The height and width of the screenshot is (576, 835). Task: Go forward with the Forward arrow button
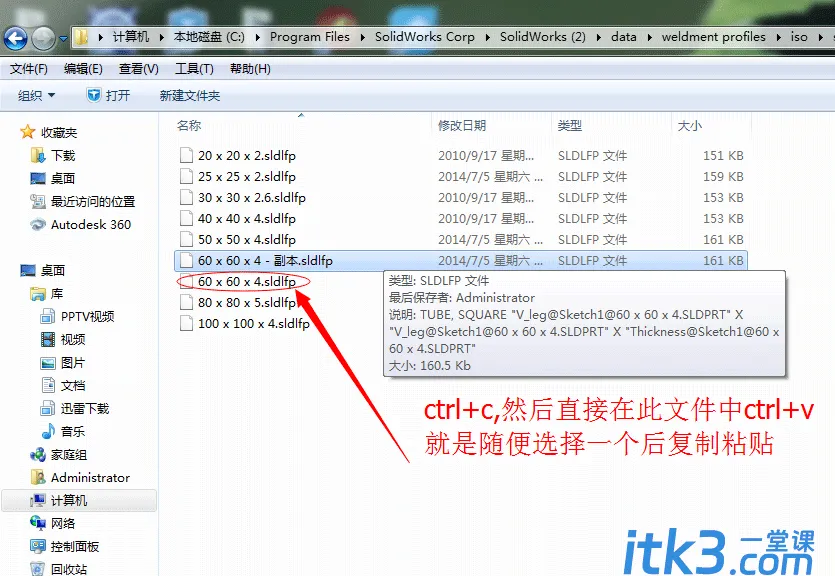[x=44, y=38]
